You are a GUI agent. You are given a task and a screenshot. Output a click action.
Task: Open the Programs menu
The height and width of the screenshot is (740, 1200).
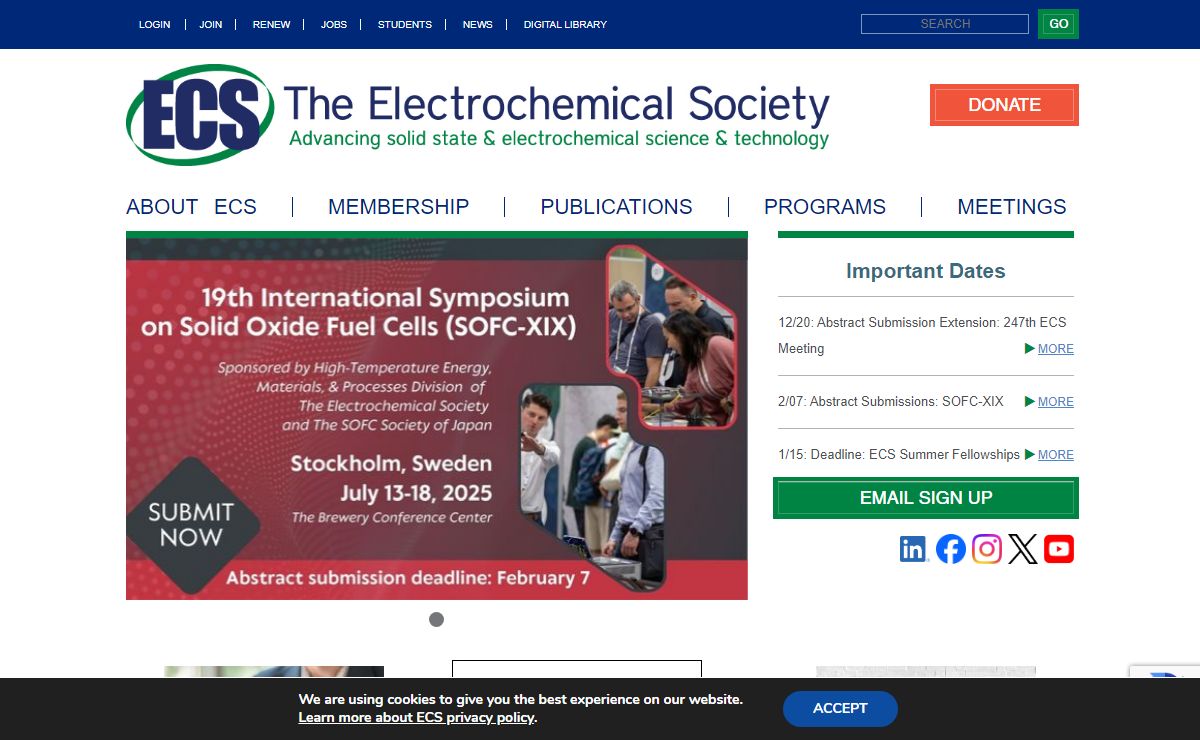[825, 207]
